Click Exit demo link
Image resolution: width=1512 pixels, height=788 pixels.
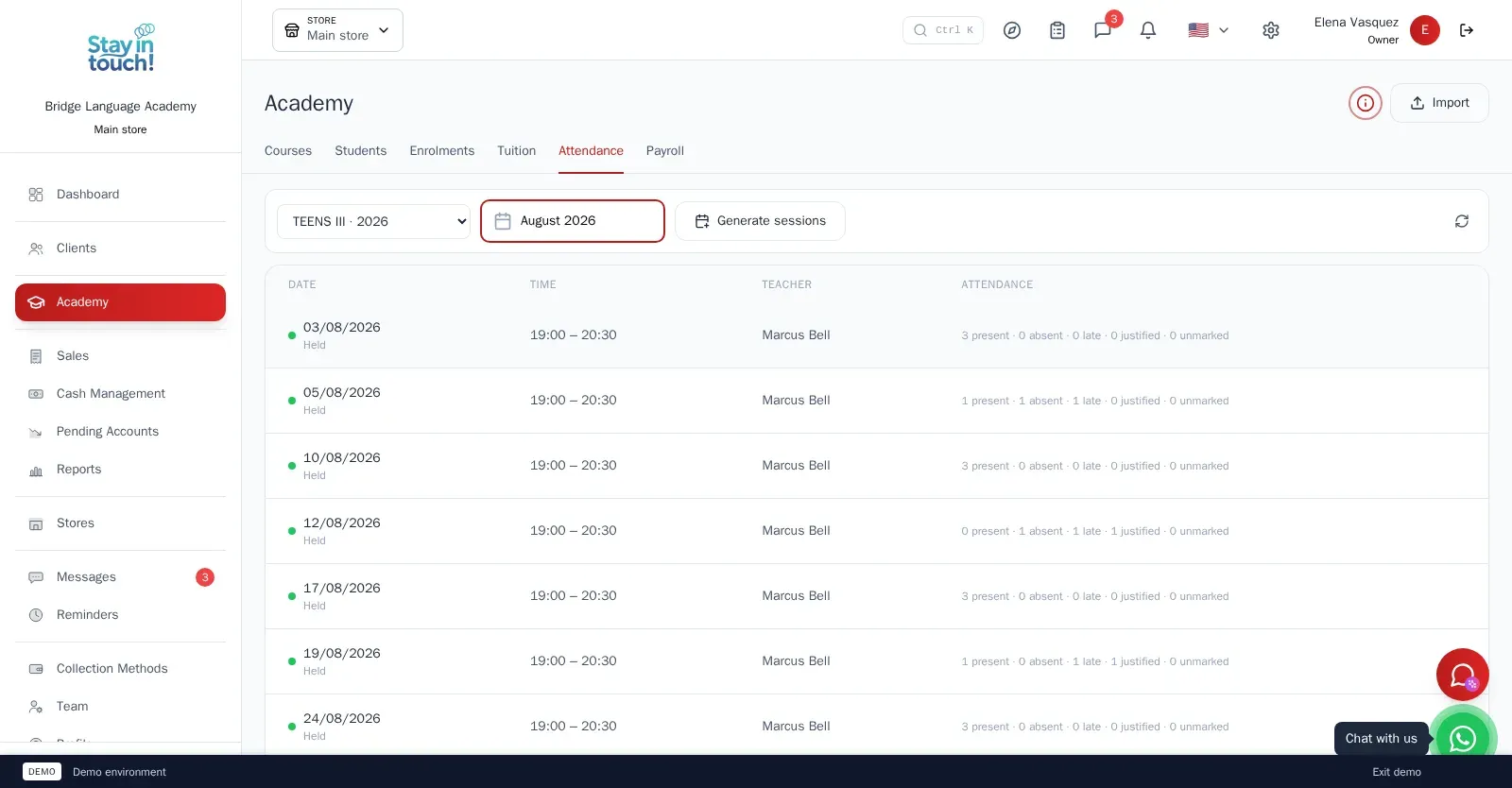(1397, 772)
